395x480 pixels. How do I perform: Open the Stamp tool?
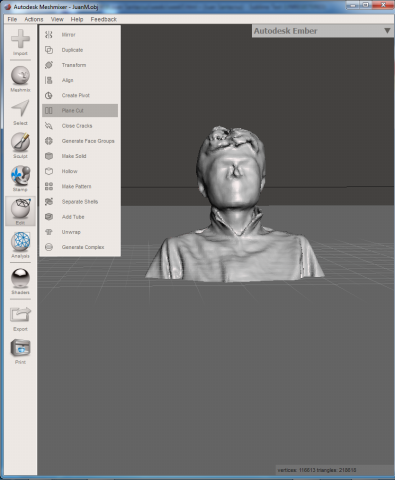20,179
